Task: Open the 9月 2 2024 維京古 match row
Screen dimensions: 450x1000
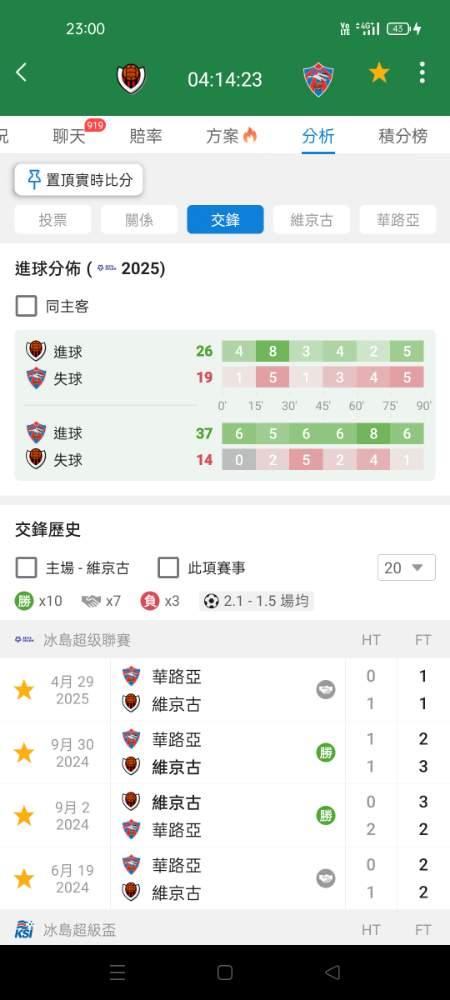Action: pyautogui.click(x=225, y=816)
